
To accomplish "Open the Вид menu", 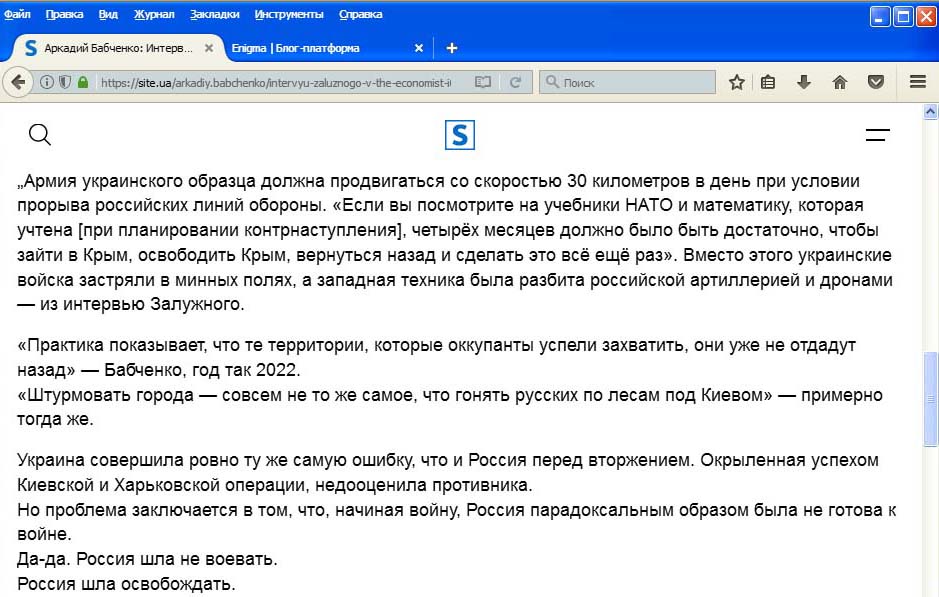I will click(x=108, y=14).
